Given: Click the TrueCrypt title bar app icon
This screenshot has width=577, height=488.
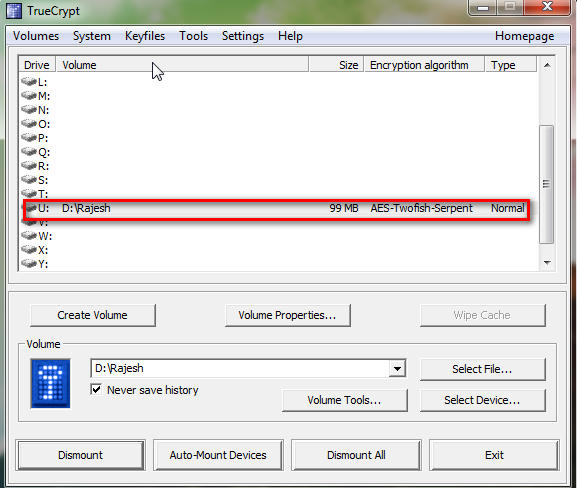Looking at the screenshot, I should pos(14,11).
